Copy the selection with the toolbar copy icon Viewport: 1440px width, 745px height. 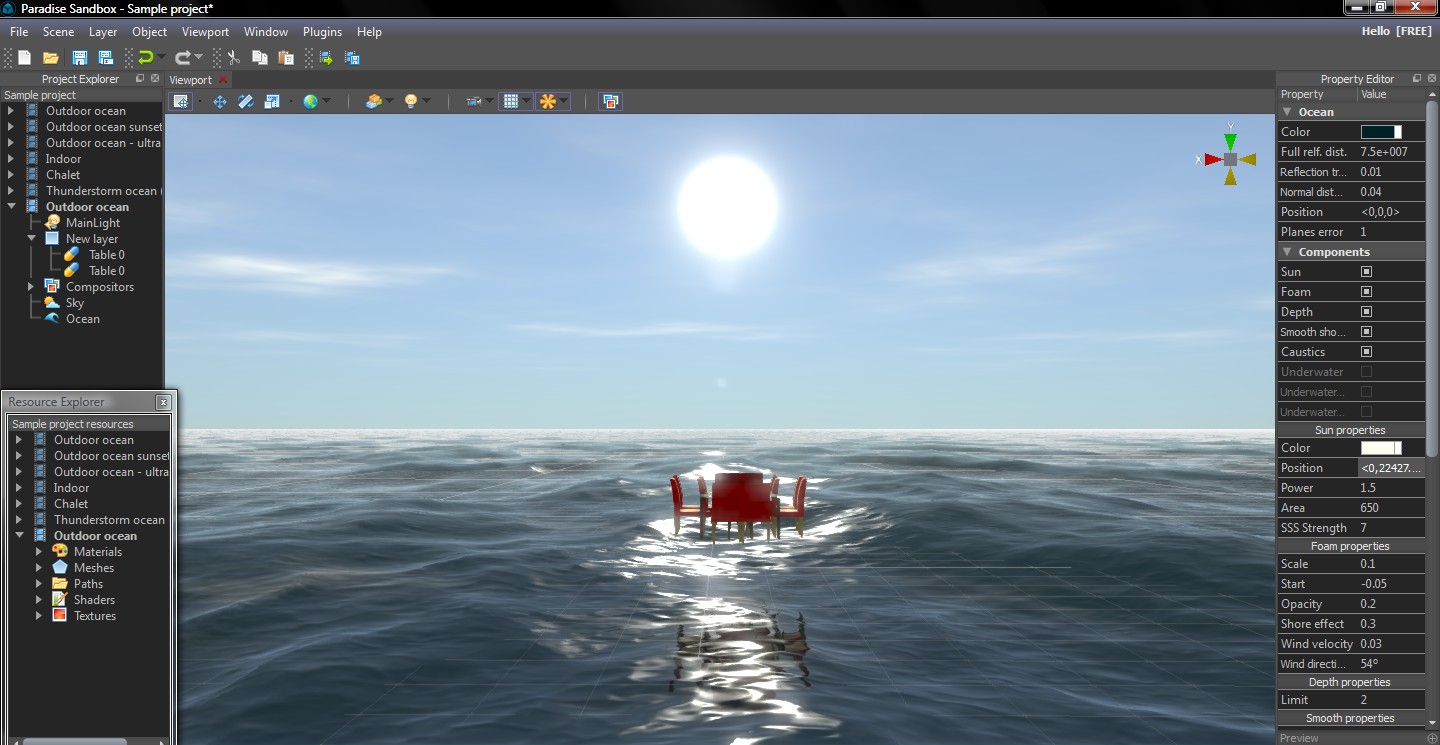coord(259,58)
